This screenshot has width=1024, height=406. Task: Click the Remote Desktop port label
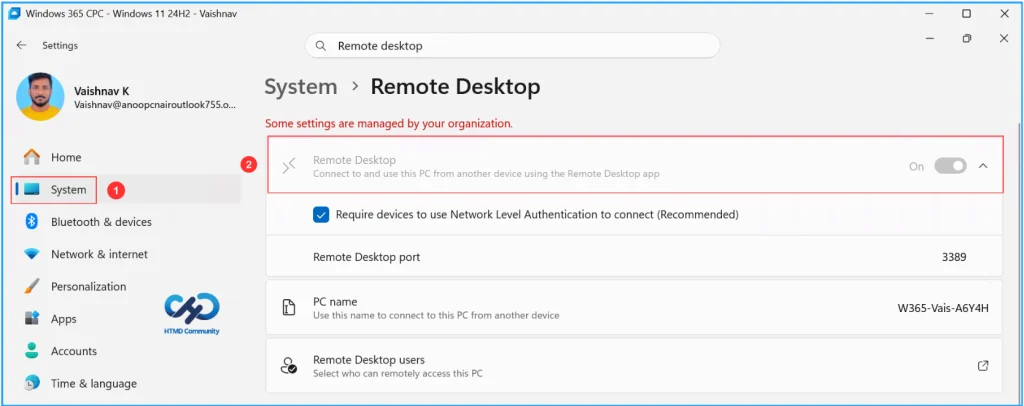[366, 257]
